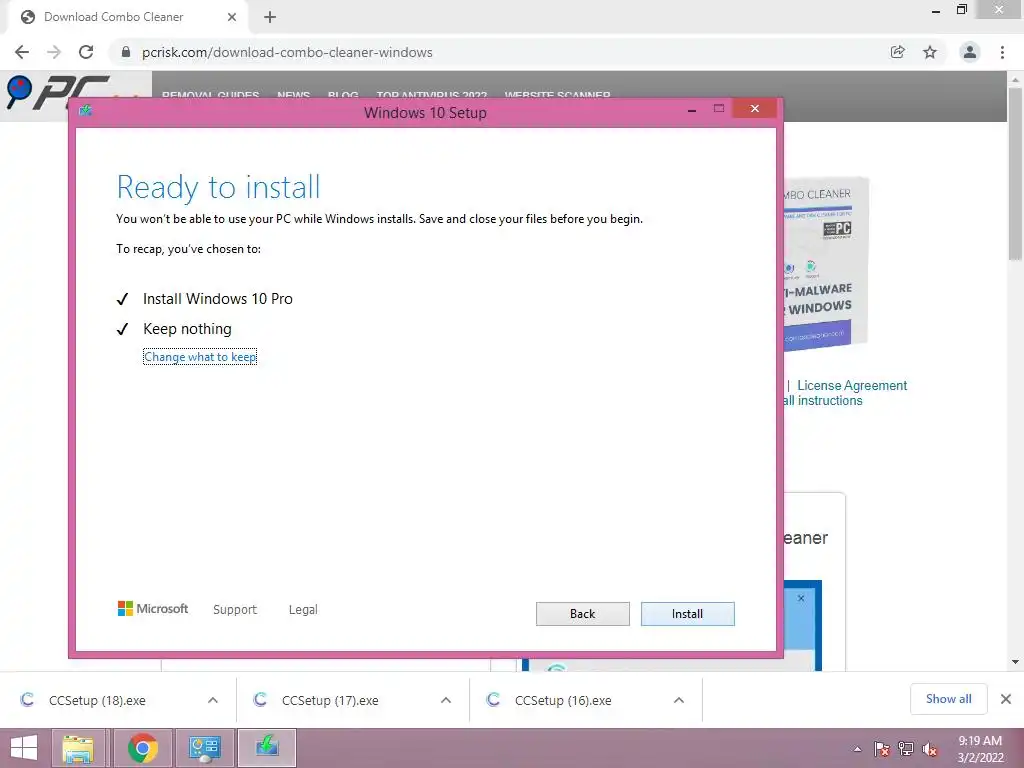Image resolution: width=1024 pixels, height=768 pixels.
Task: Expand options for CCSetup (18).exe
Action: 213,700
